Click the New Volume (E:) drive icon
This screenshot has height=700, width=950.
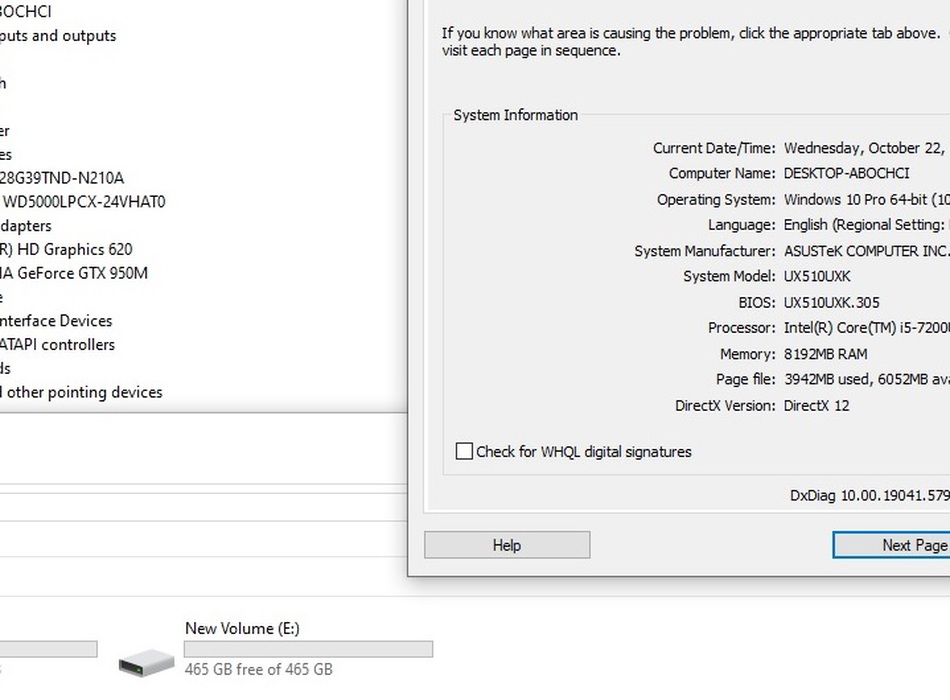click(x=146, y=660)
